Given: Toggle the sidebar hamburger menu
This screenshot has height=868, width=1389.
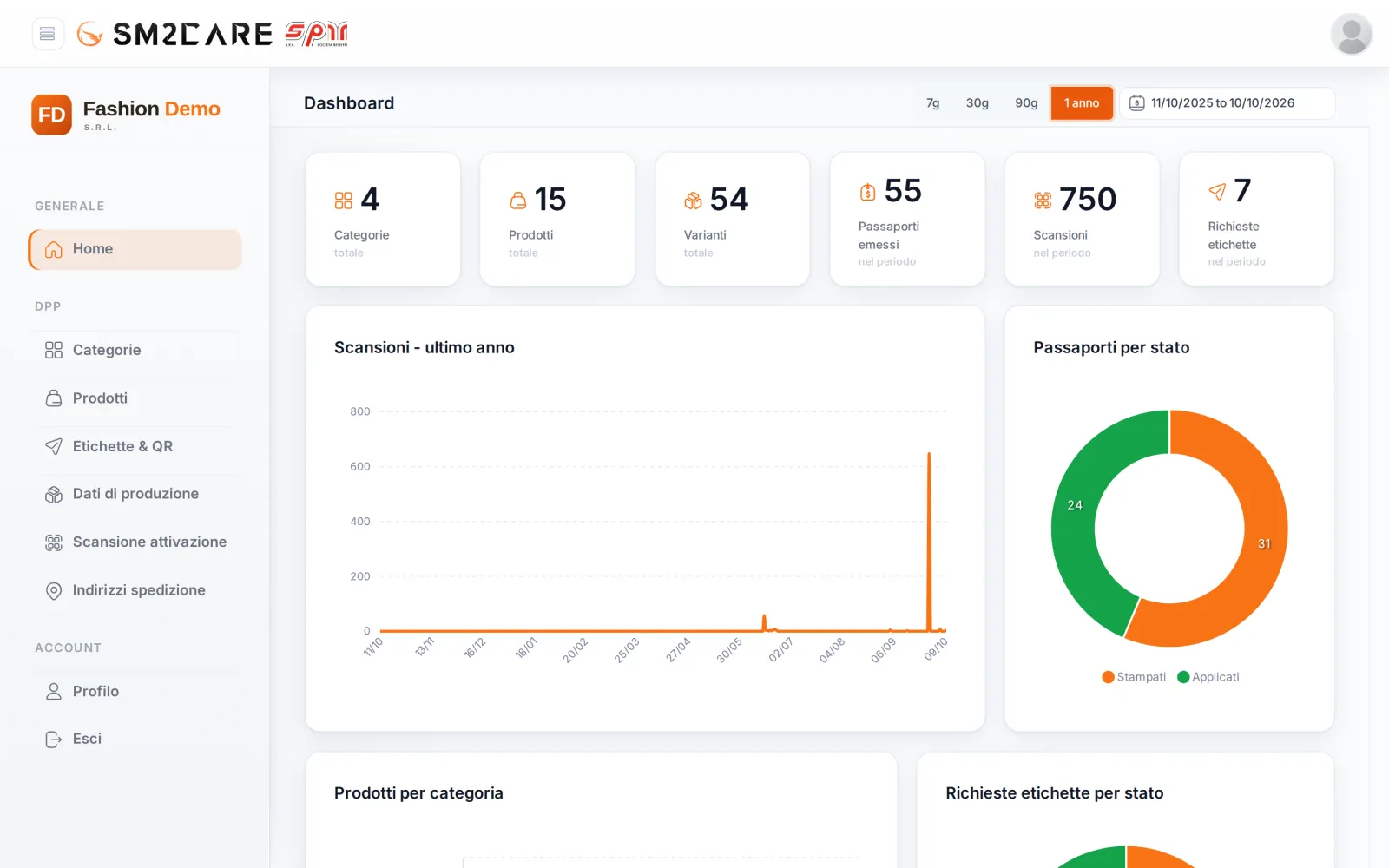Looking at the screenshot, I should [48, 34].
